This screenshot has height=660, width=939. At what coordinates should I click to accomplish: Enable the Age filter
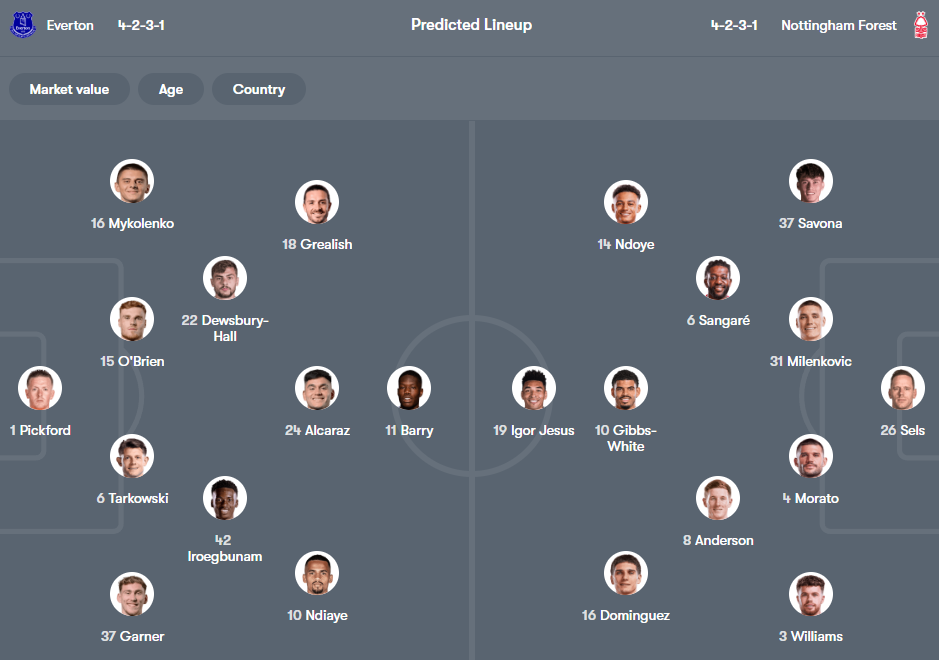point(170,89)
